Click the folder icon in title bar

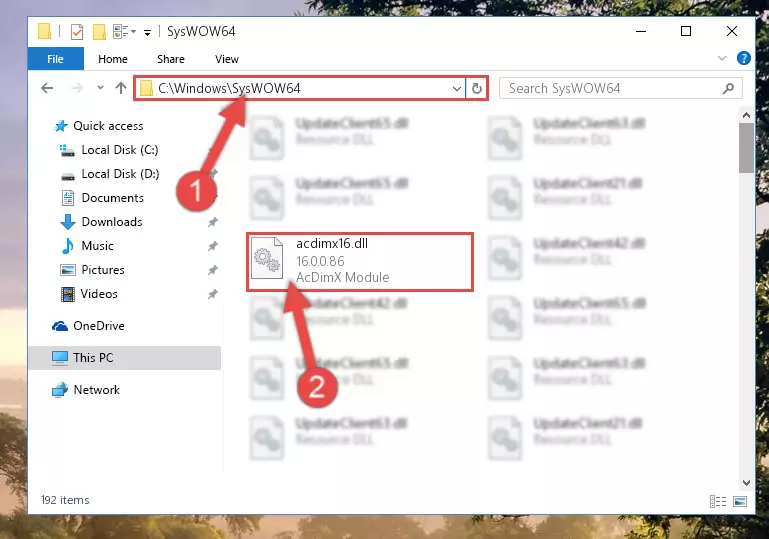pyautogui.click(x=44, y=31)
